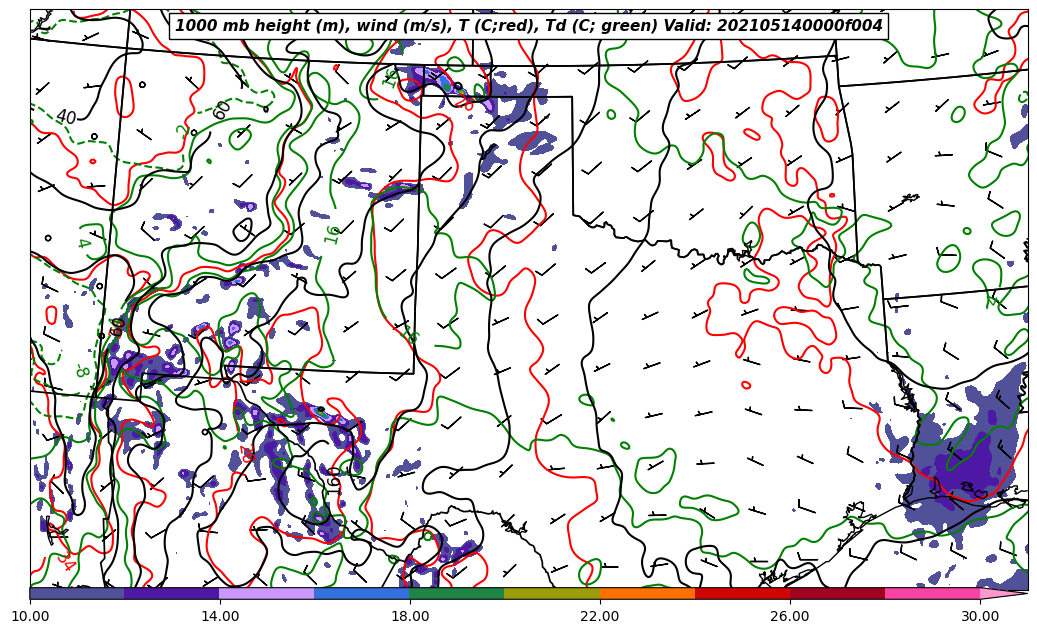
Task: Click the black 40 height contour label
Action: [x=66, y=117]
